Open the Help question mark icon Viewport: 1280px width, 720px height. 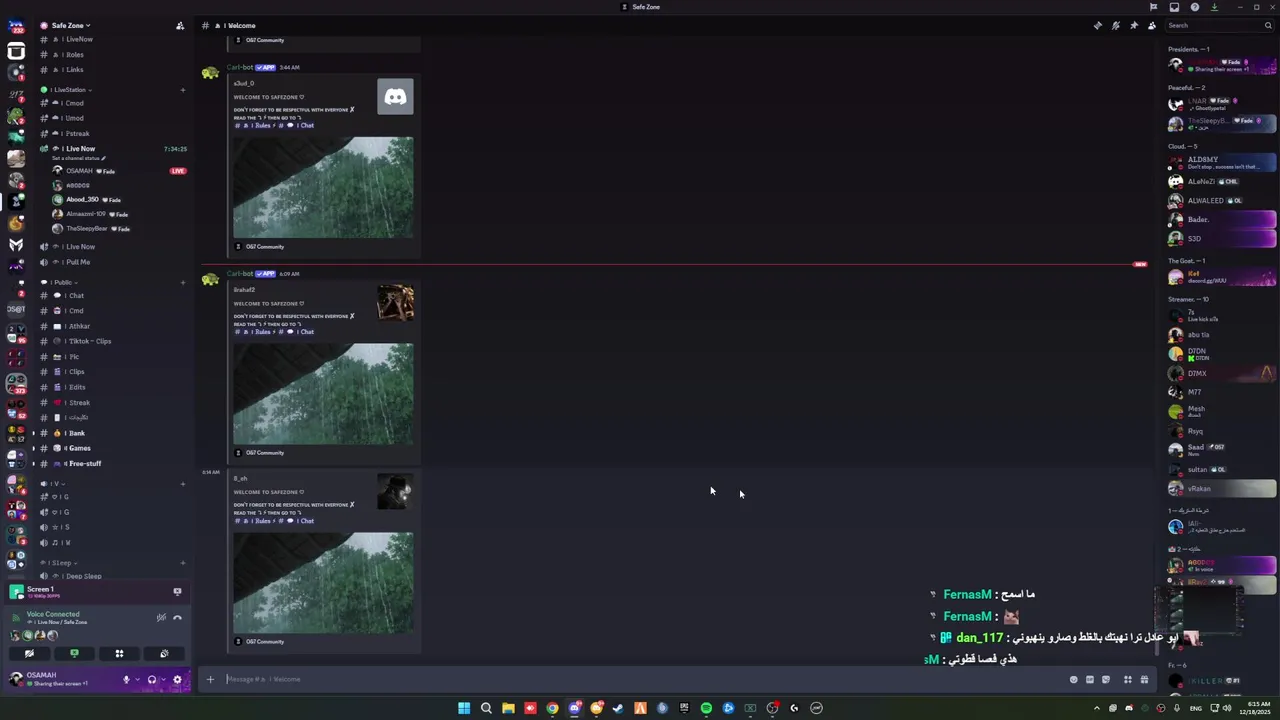[x=1195, y=7]
